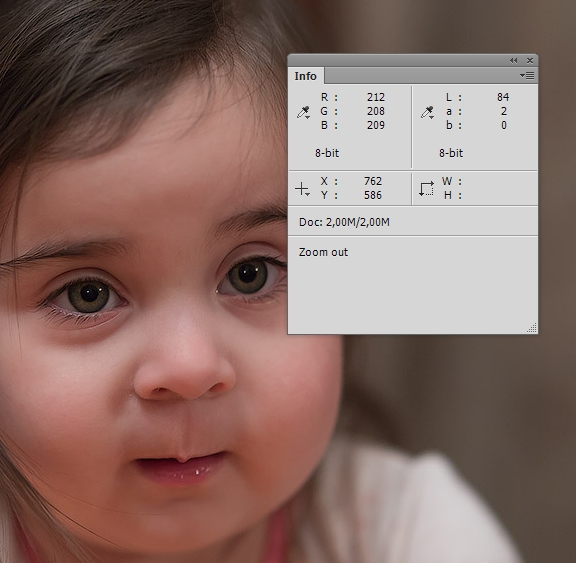Screen dimensions: 576x563
Task: Click the RGB eyedropper icon in Info panel
Action: coord(303,112)
